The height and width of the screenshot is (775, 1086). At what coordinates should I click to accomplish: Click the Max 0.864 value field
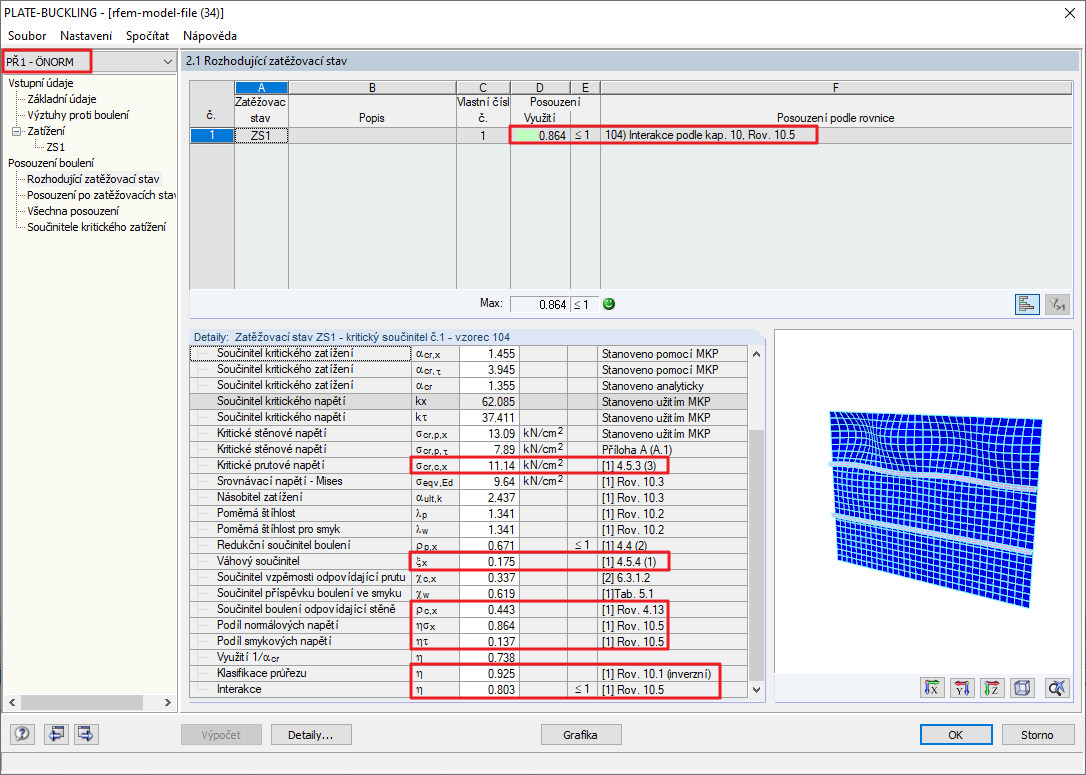[x=540, y=304]
